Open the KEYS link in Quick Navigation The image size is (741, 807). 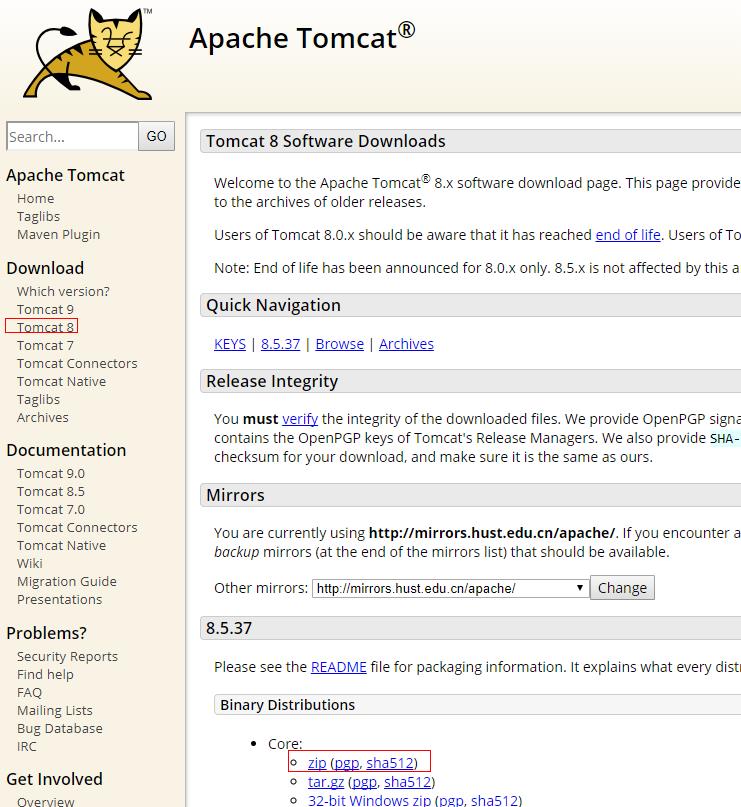(229, 343)
